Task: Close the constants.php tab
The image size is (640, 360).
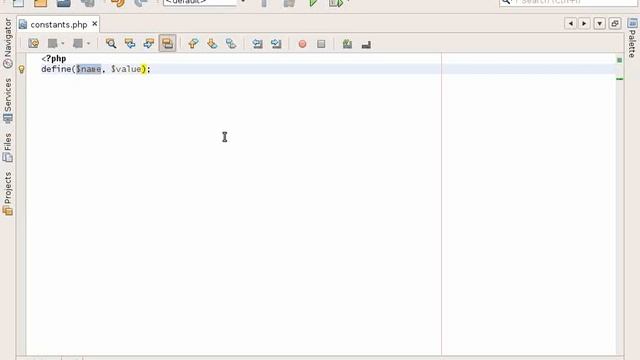Action: click(95, 24)
